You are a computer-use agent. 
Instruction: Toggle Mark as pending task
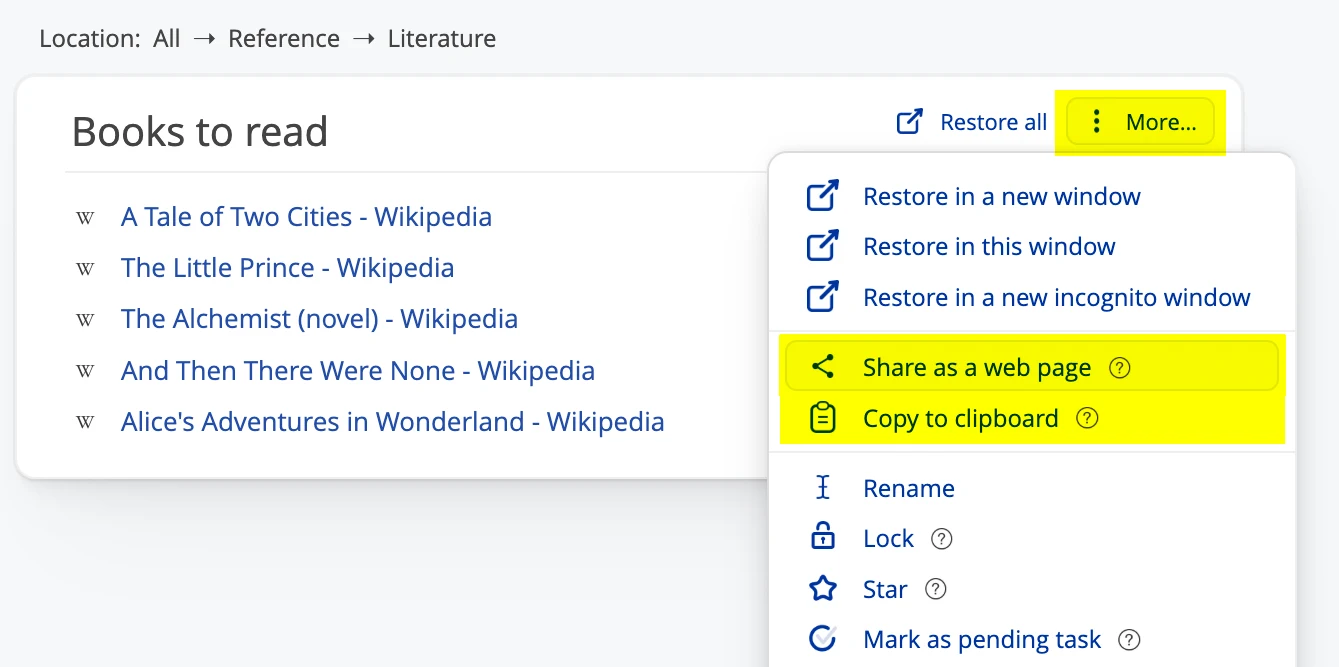(981, 640)
